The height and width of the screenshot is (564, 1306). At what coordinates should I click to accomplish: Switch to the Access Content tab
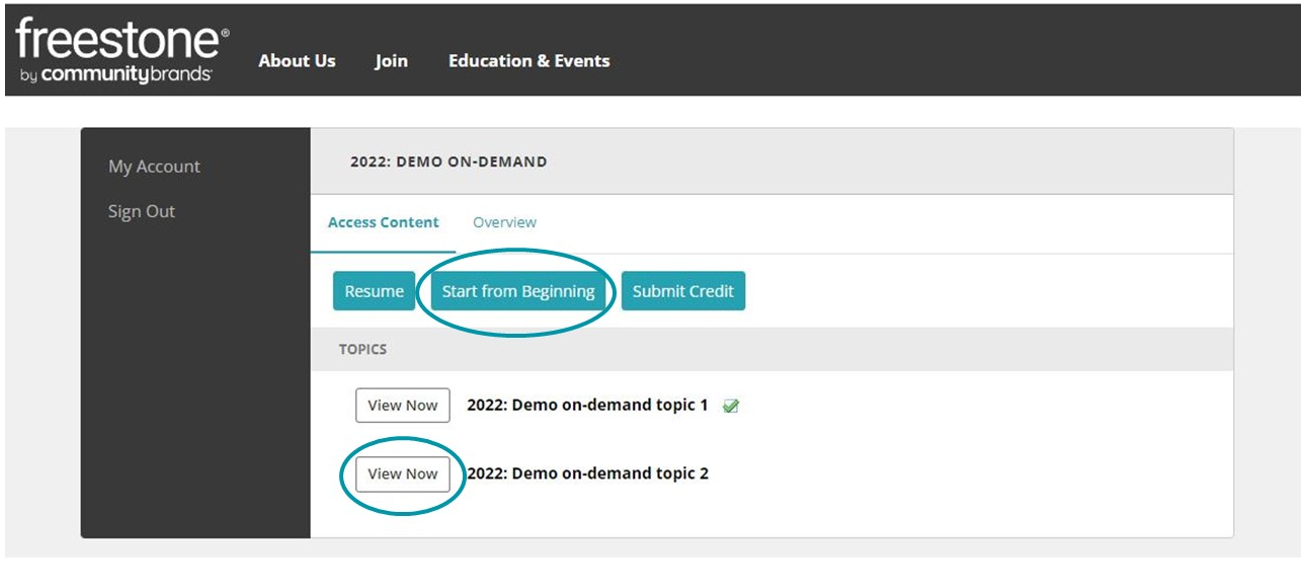pyautogui.click(x=383, y=222)
